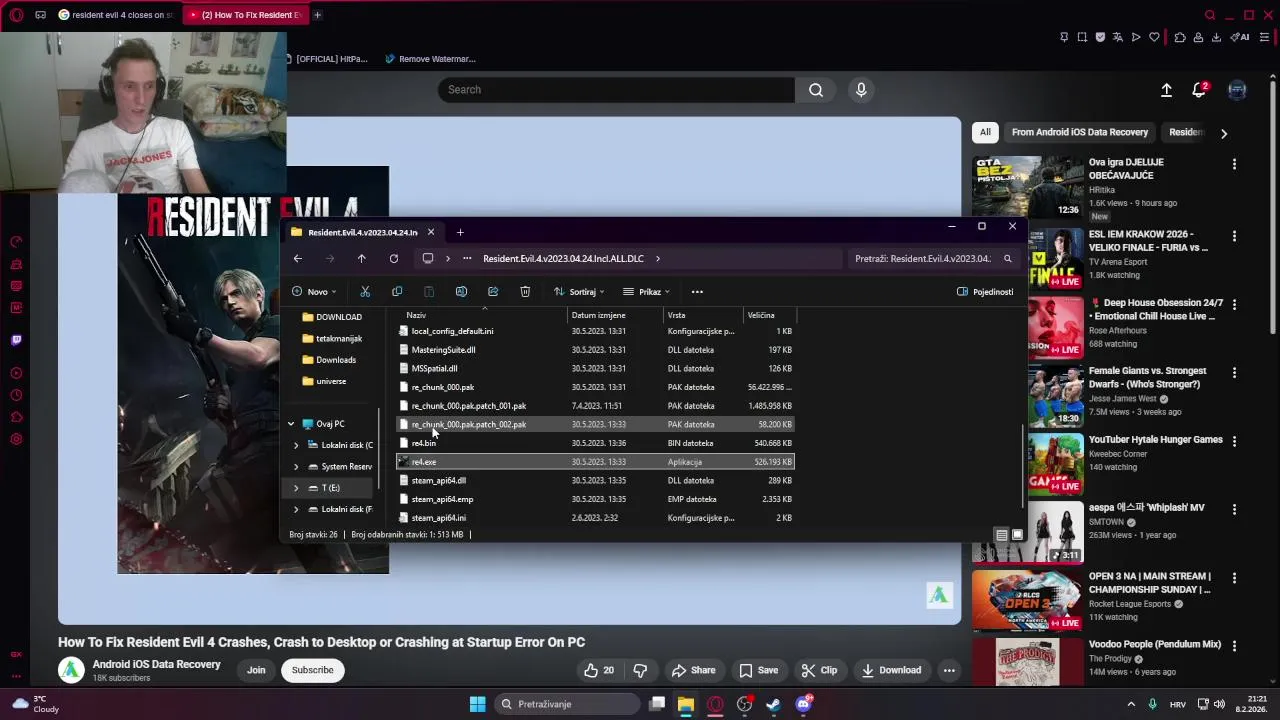The image size is (1280, 720).
Task: Show hidden system tray icons
Action: click(1131, 704)
